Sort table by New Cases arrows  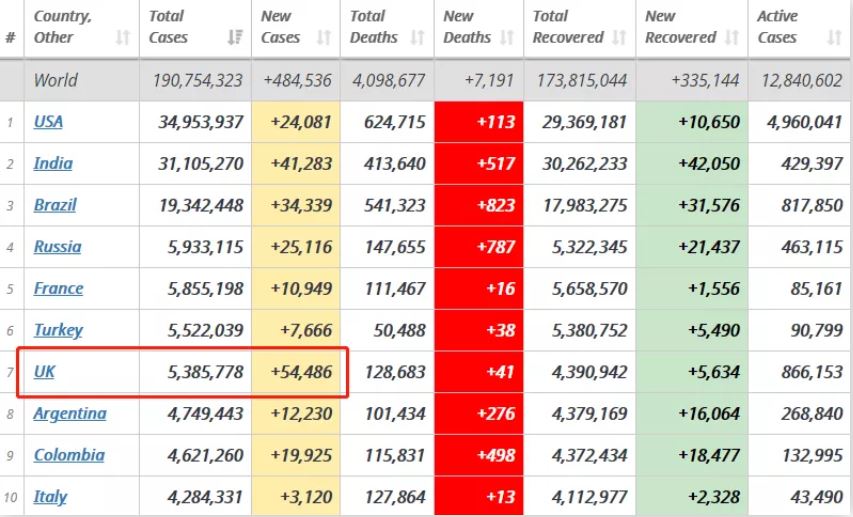pyautogui.click(x=324, y=38)
